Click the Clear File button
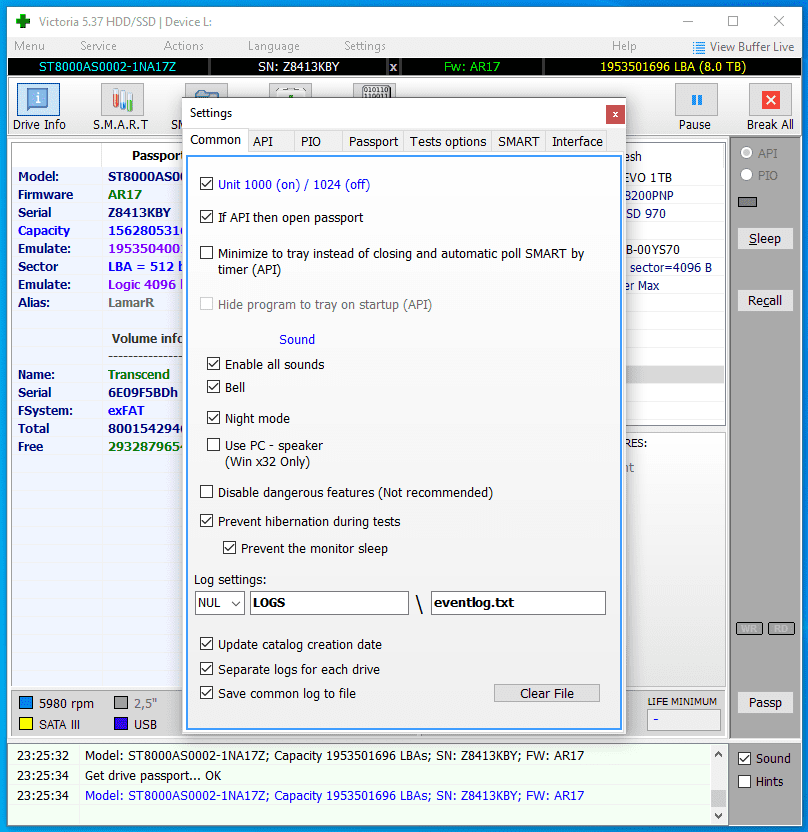This screenshot has height=832, width=808. click(547, 693)
